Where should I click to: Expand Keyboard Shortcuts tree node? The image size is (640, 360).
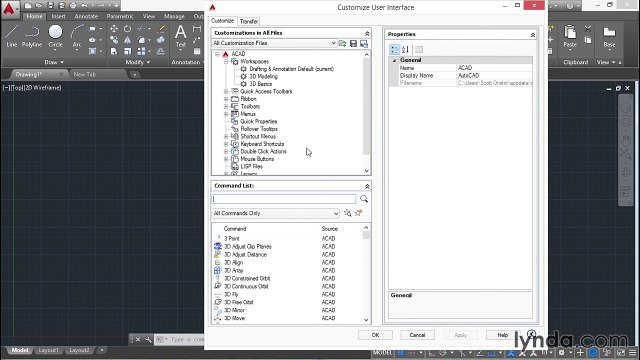pos(226,144)
